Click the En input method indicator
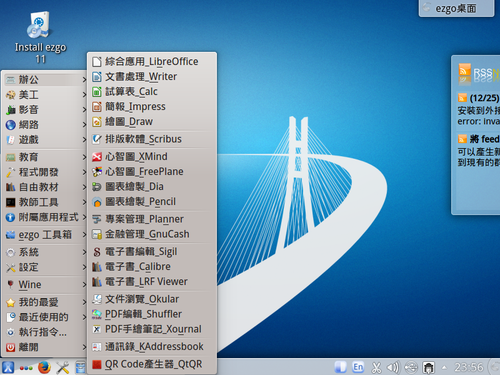This screenshot has height=375, width=500. coord(358,367)
